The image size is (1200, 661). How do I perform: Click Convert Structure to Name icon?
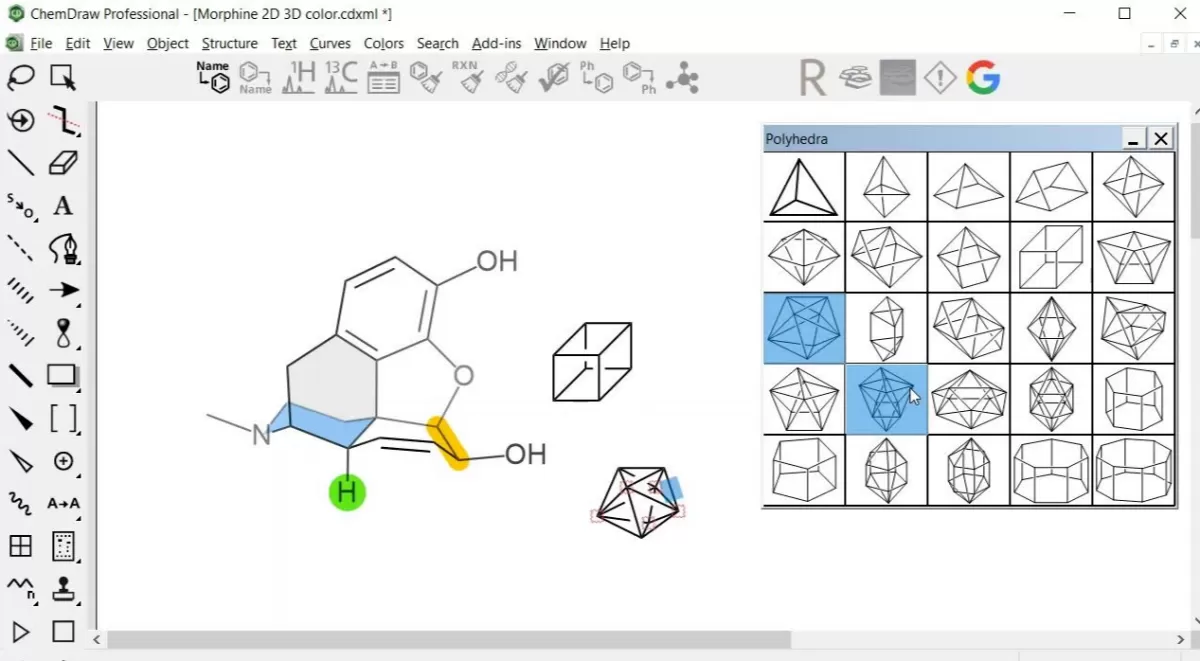(x=255, y=77)
